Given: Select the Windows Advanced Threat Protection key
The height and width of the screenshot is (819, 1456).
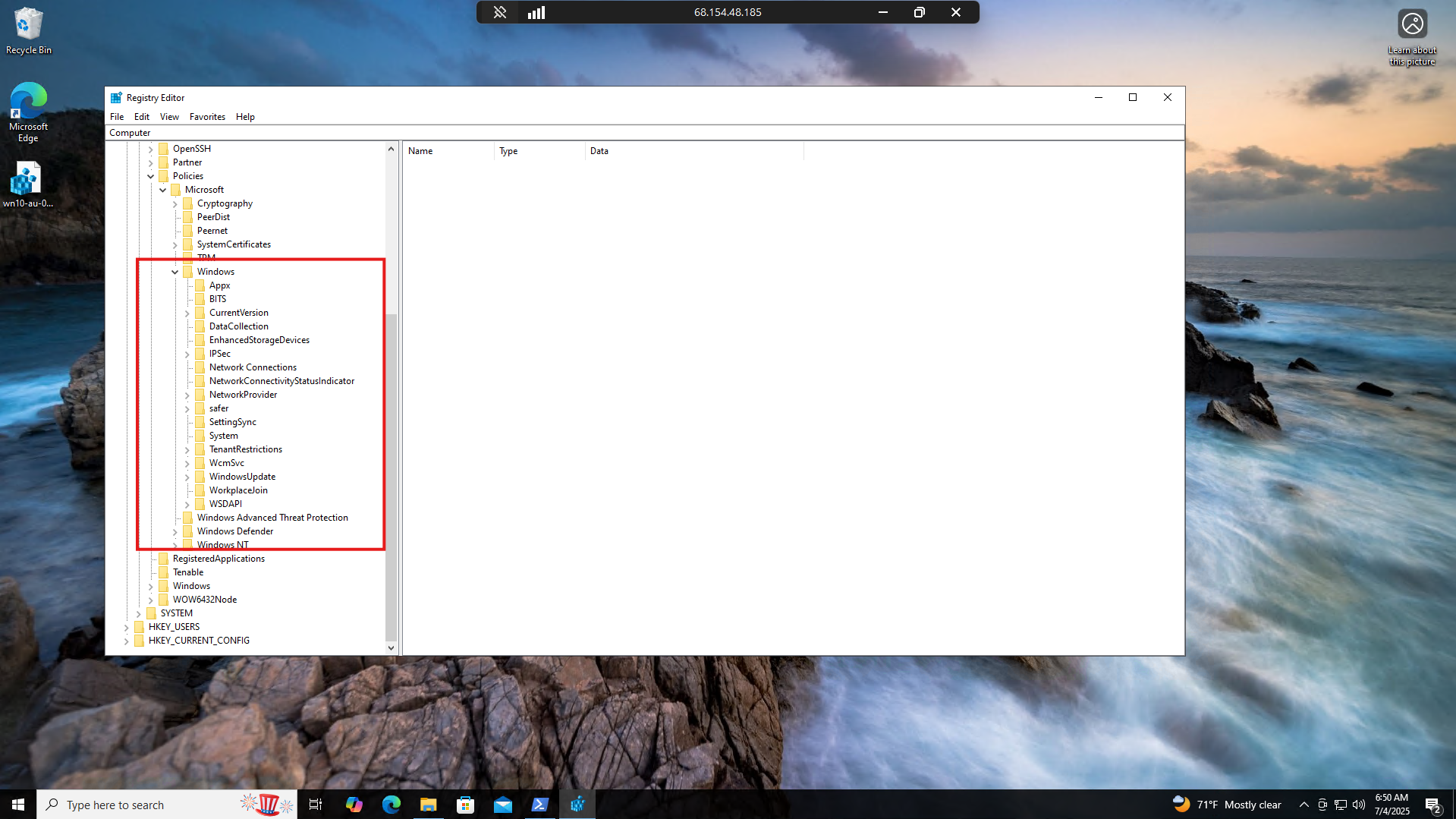Looking at the screenshot, I should (x=272, y=518).
